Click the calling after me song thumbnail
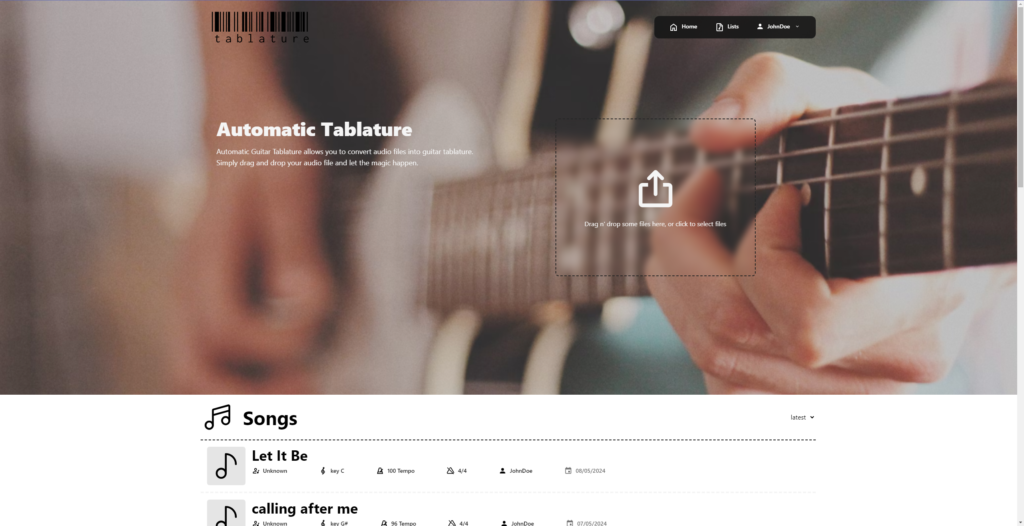The width and height of the screenshot is (1024, 526). point(226,514)
